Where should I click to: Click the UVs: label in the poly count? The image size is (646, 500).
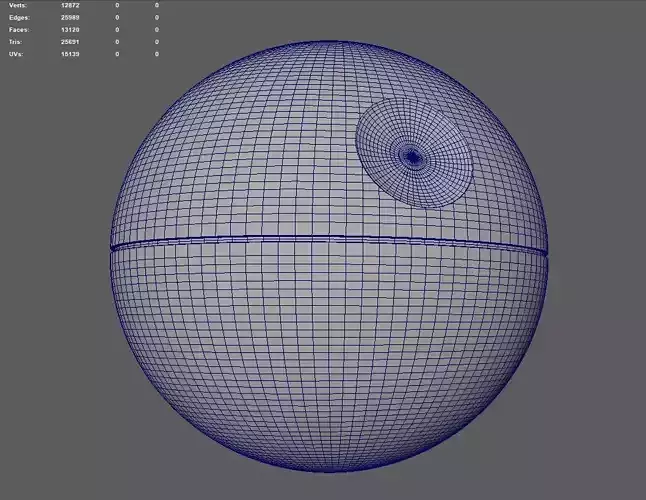click(16, 54)
